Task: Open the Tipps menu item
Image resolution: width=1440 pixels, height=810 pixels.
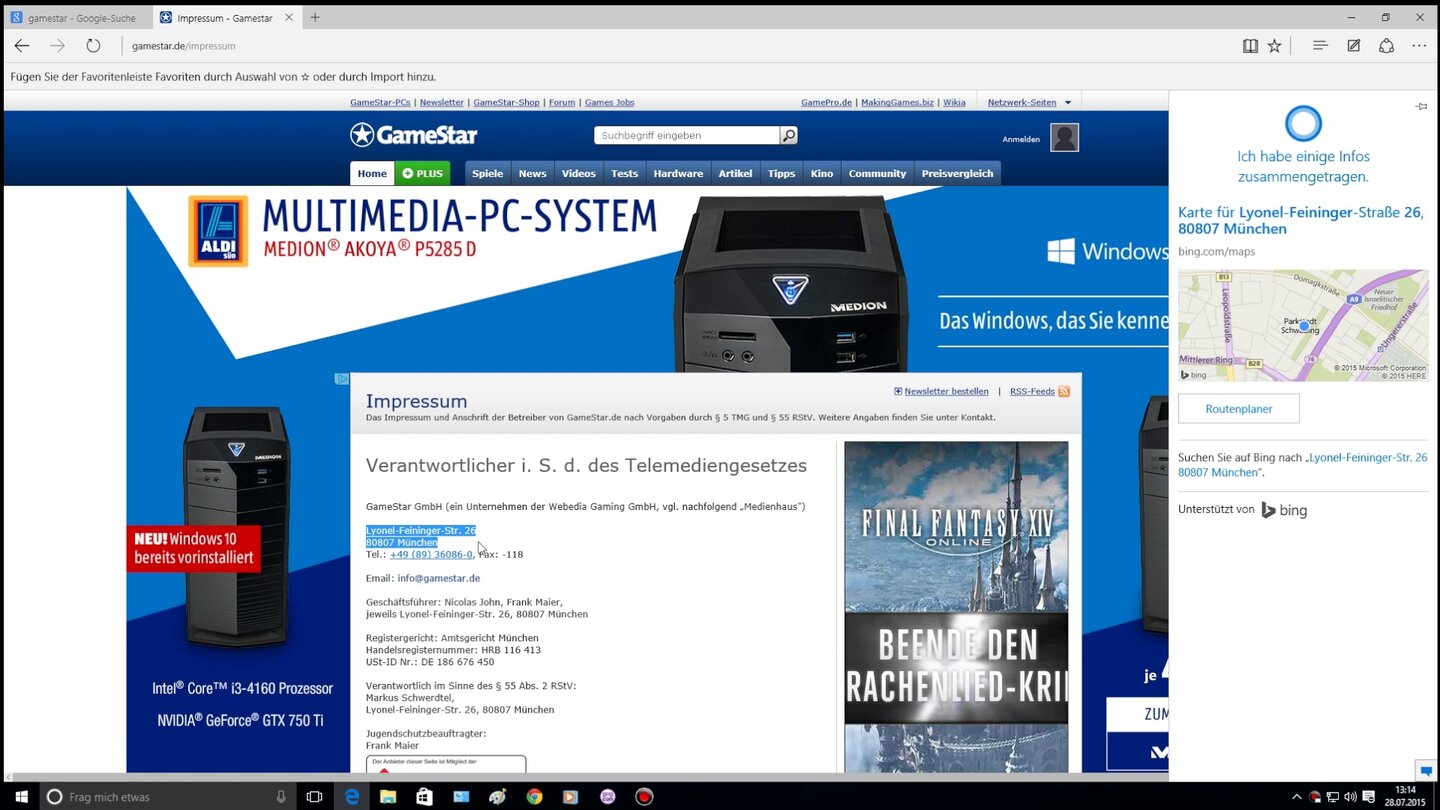Action: pyautogui.click(x=782, y=173)
